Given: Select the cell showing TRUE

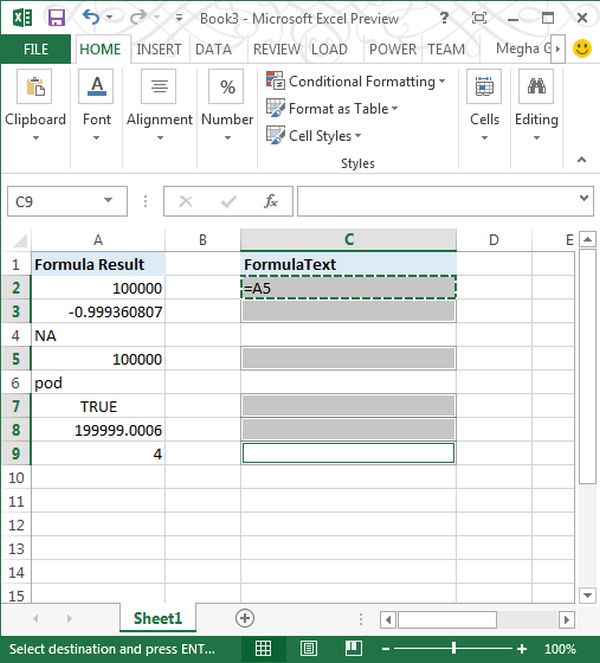Looking at the screenshot, I should click(98, 407).
